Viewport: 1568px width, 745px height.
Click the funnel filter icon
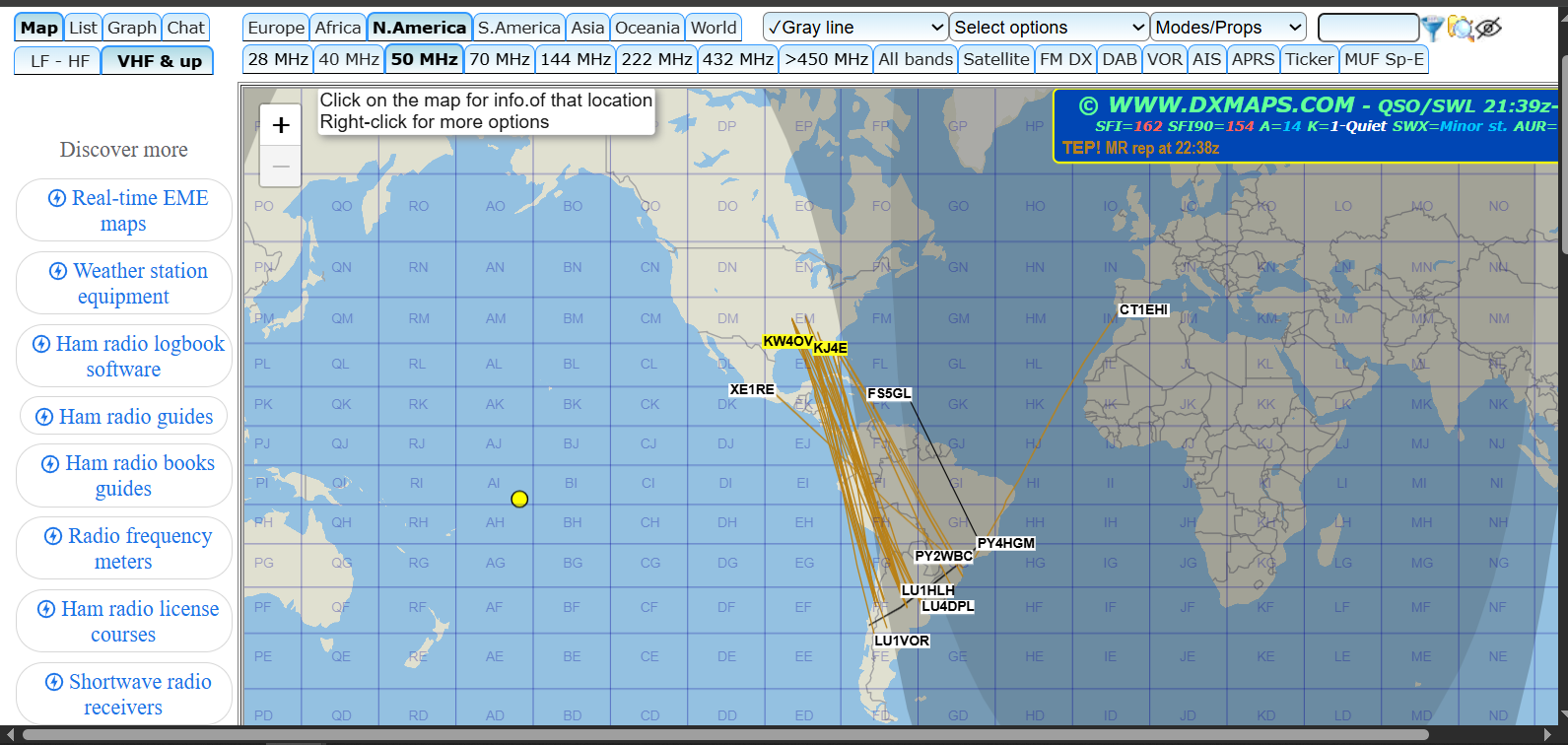click(x=1432, y=29)
